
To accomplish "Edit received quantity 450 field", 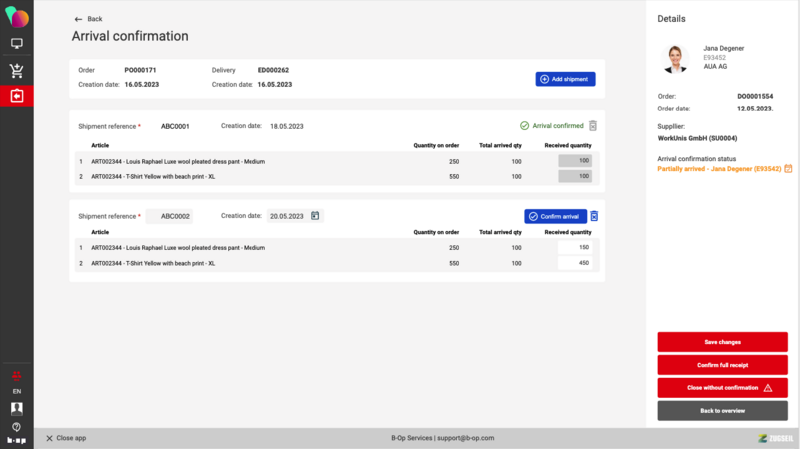I will [x=575, y=263].
